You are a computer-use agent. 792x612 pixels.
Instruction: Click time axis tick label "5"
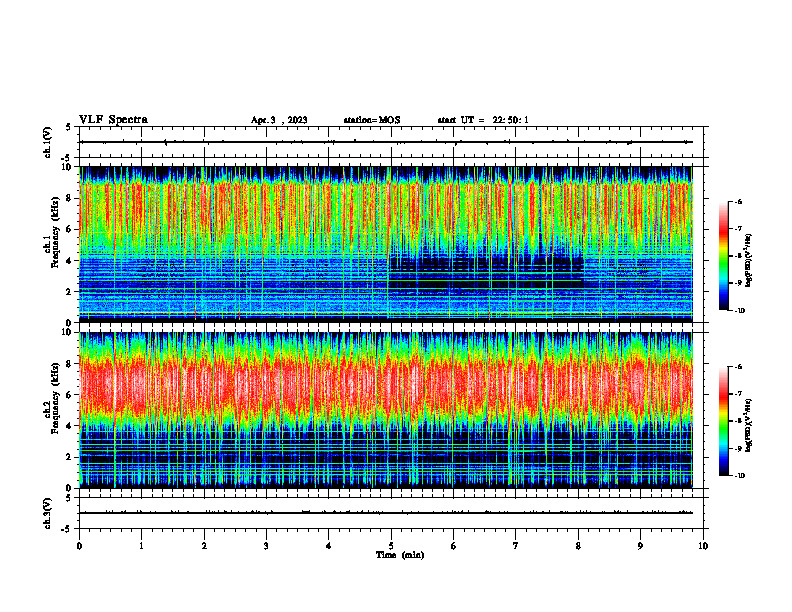(x=391, y=546)
